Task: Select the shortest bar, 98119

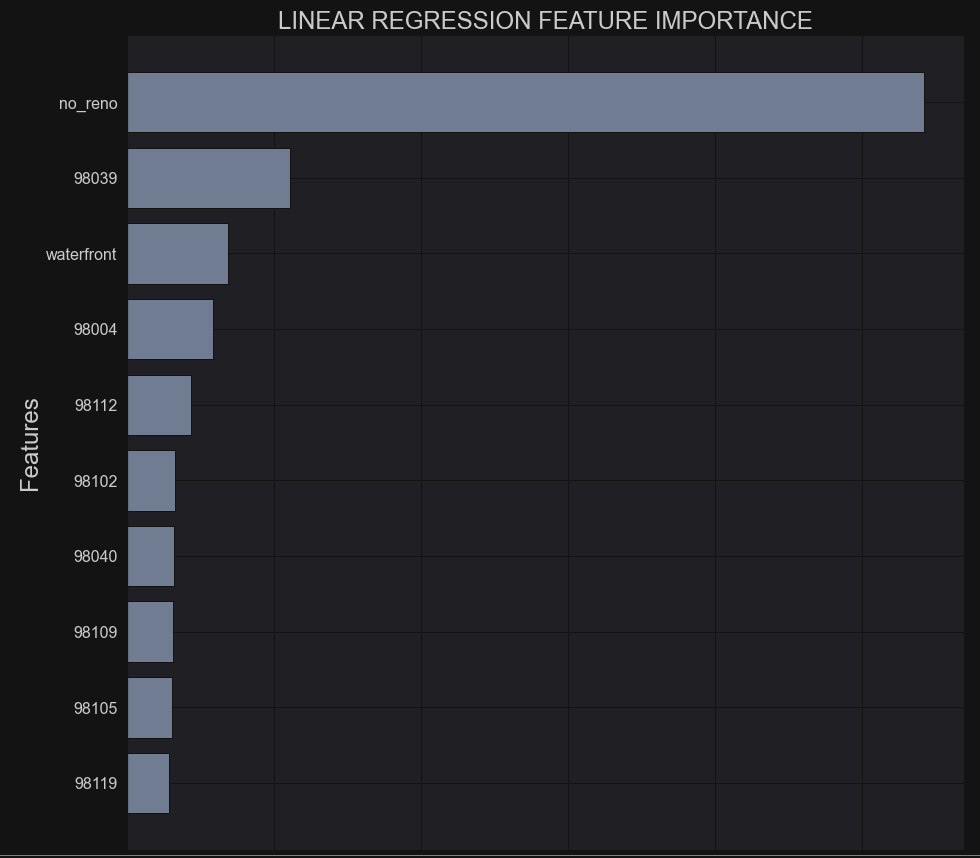Action: click(148, 783)
